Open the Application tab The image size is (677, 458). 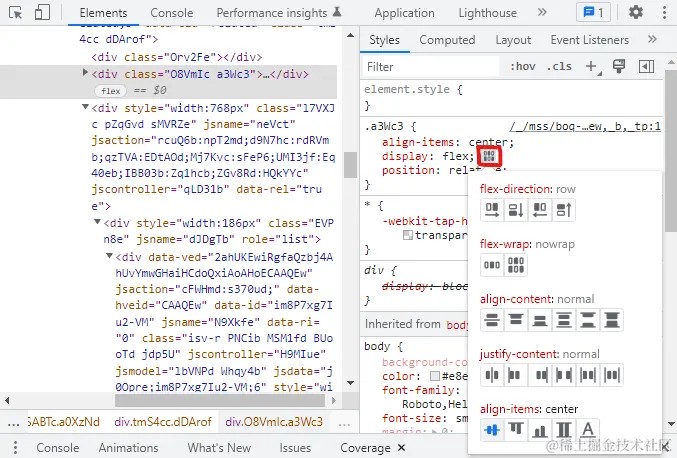(405, 13)
